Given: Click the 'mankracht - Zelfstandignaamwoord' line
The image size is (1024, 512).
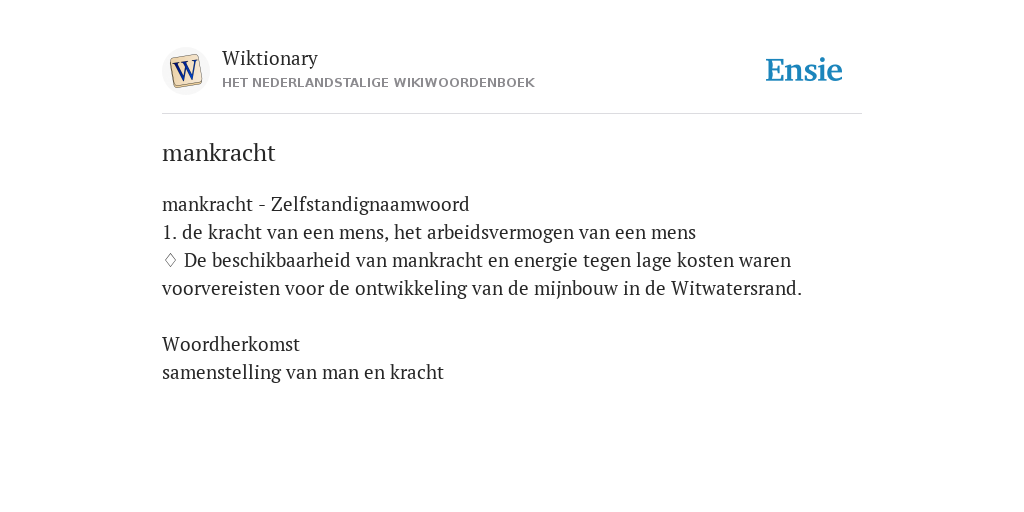Looking at the screenshot, I should pyautogui.click(x=315, y=204).
